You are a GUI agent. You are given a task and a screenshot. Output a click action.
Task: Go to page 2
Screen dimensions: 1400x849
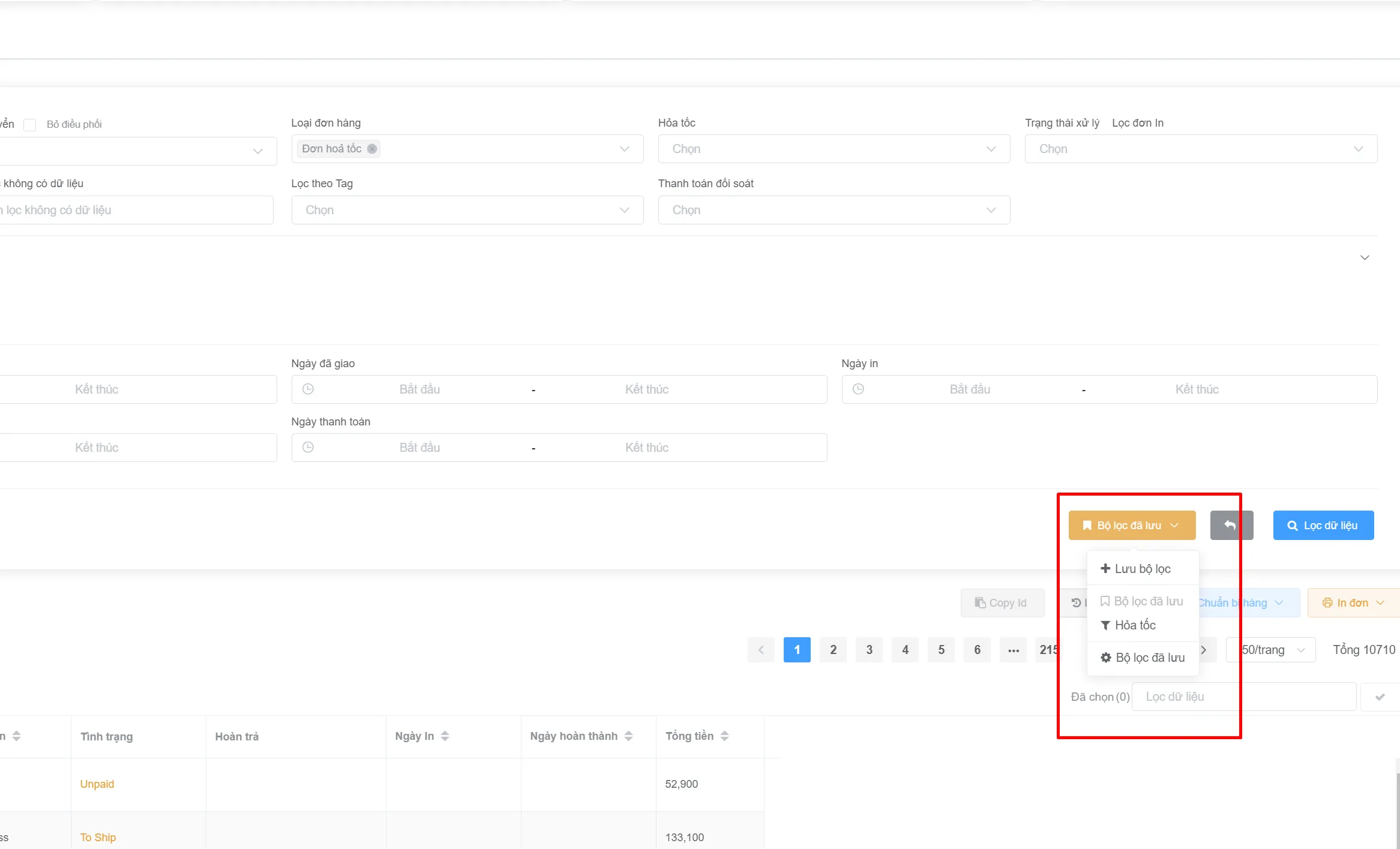[x=833, y=650]
